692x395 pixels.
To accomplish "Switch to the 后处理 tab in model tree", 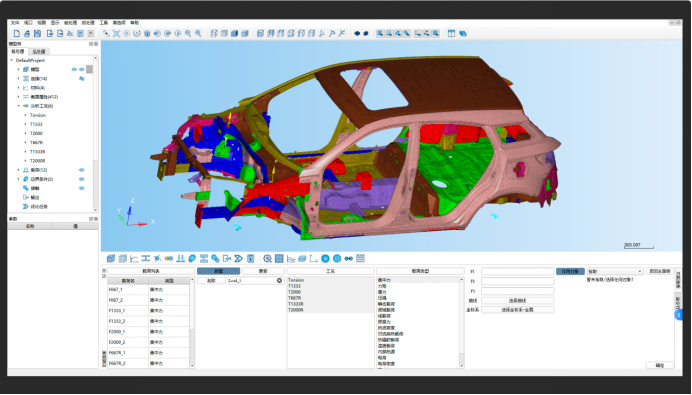I will click(x=39, y=52).
